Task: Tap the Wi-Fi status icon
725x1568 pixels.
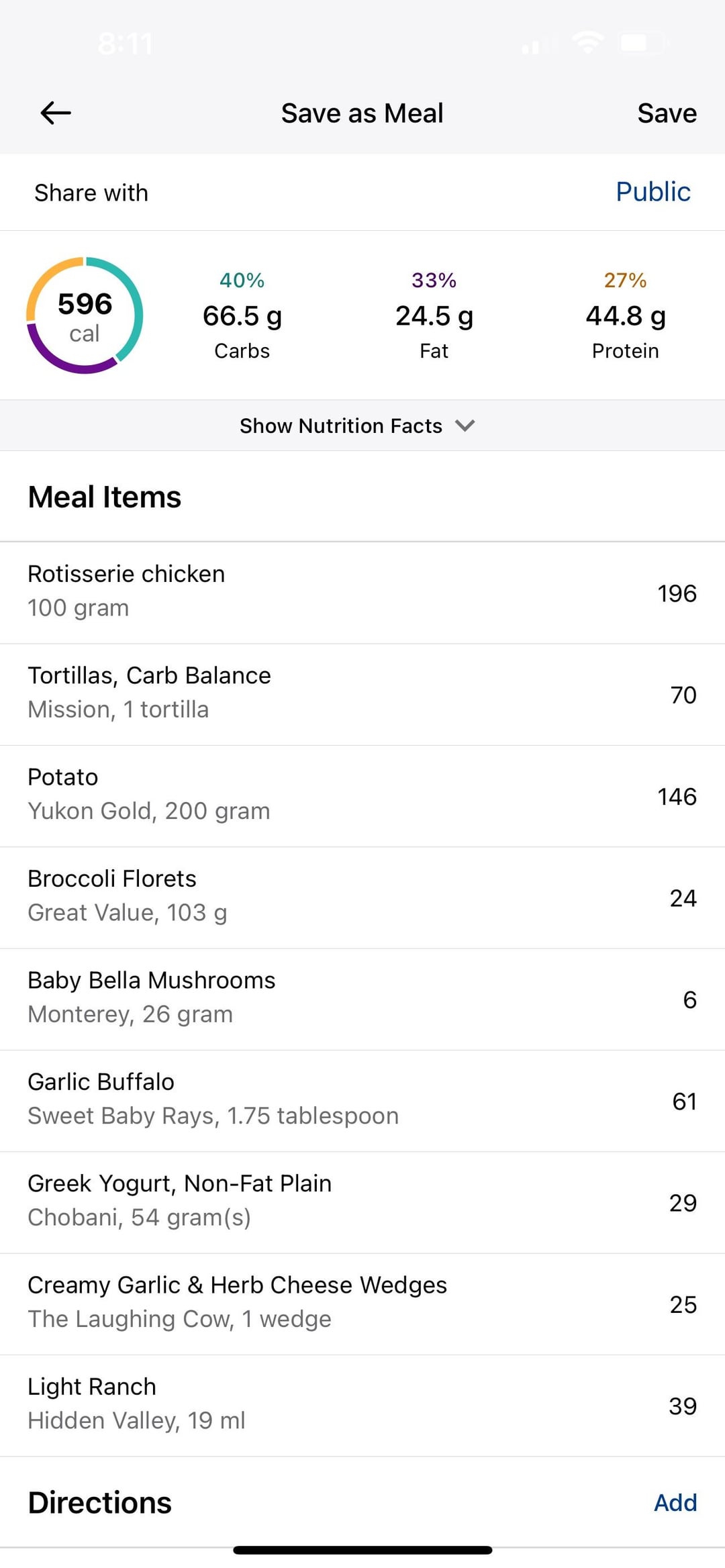Action: pos(587,43)
